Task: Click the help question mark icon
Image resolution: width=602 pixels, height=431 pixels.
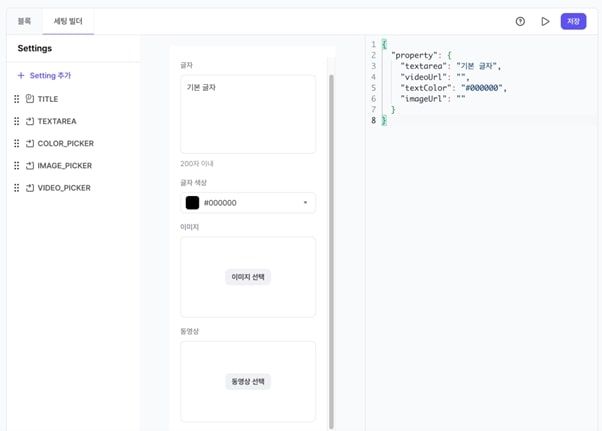Action: coord(520,21)
